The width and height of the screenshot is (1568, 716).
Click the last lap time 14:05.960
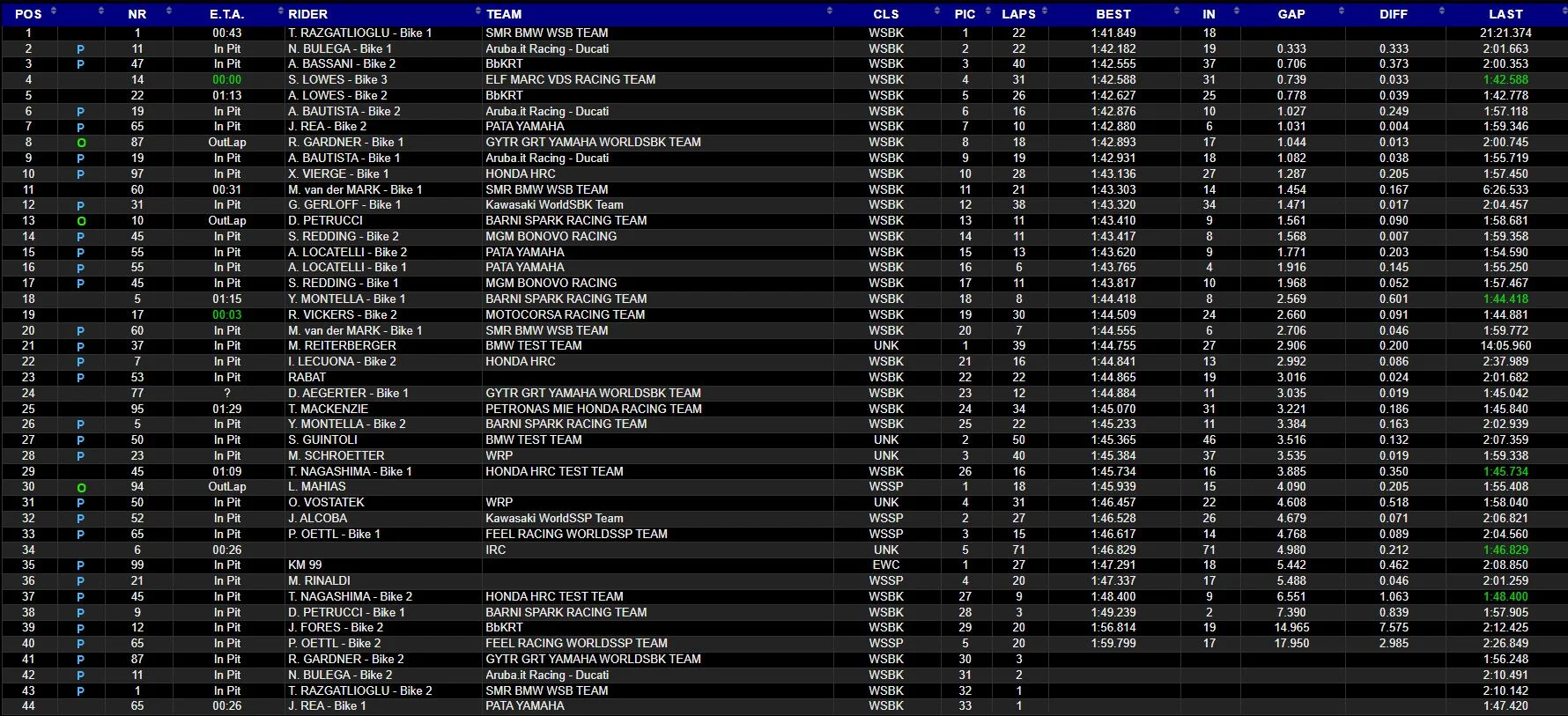tap(1505, 345)
